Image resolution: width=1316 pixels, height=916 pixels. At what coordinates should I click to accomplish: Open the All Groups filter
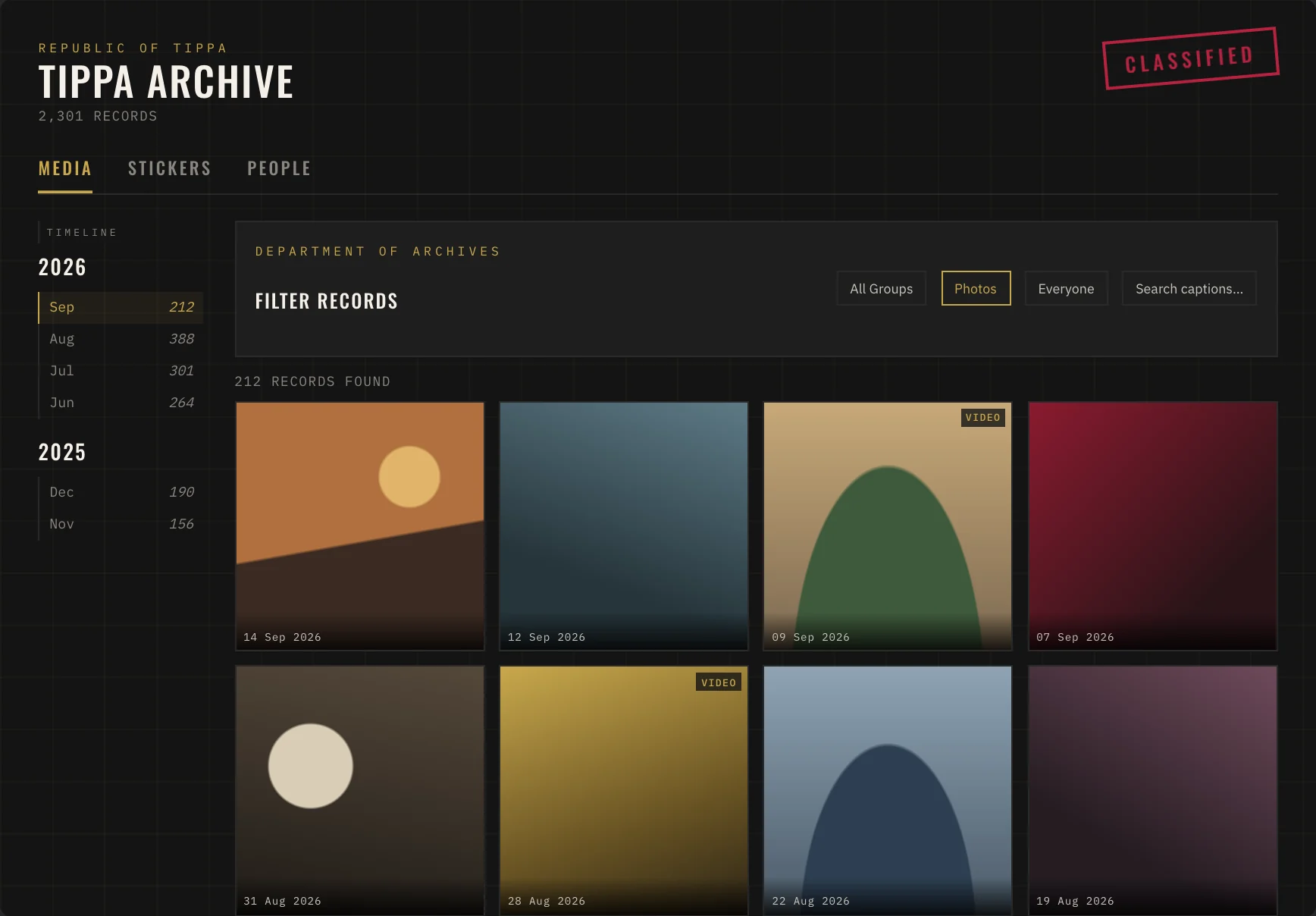tap(882, 288)
